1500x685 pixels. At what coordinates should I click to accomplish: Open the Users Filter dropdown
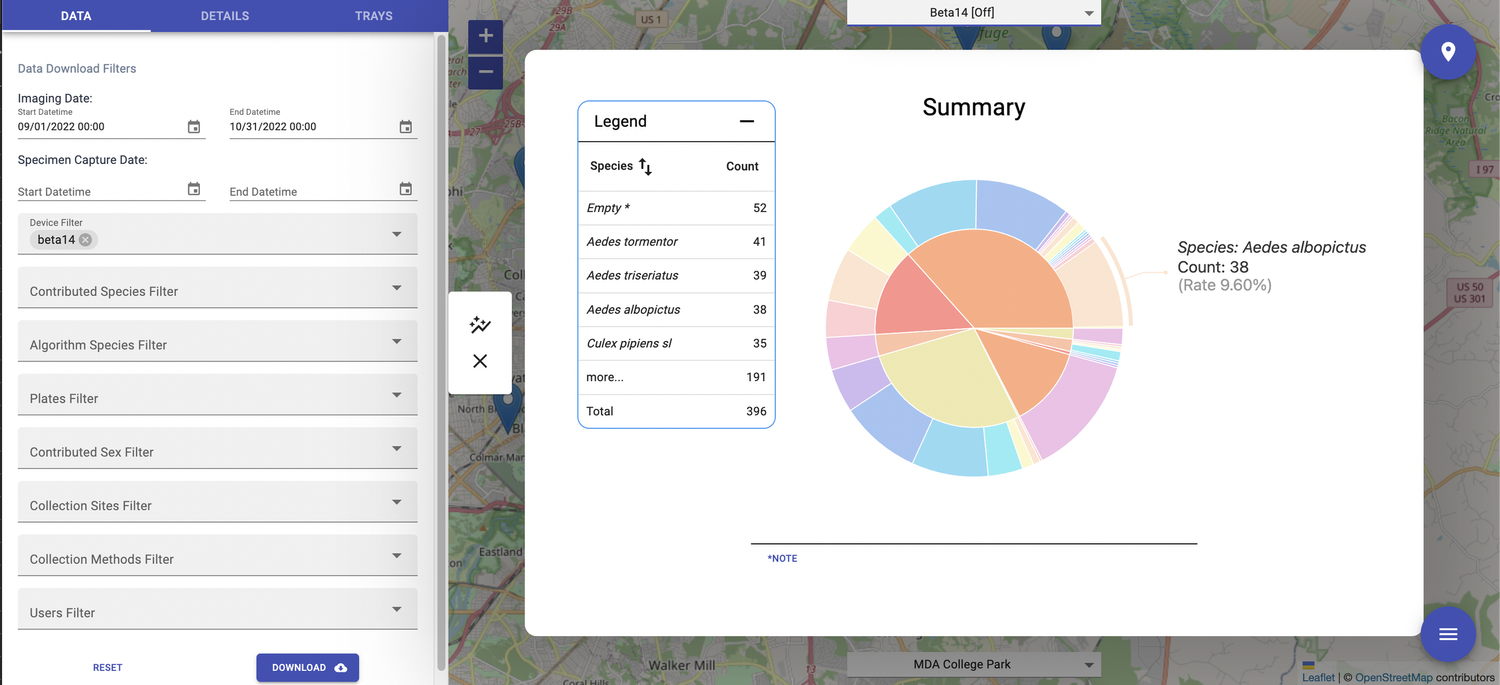(218, 608)
